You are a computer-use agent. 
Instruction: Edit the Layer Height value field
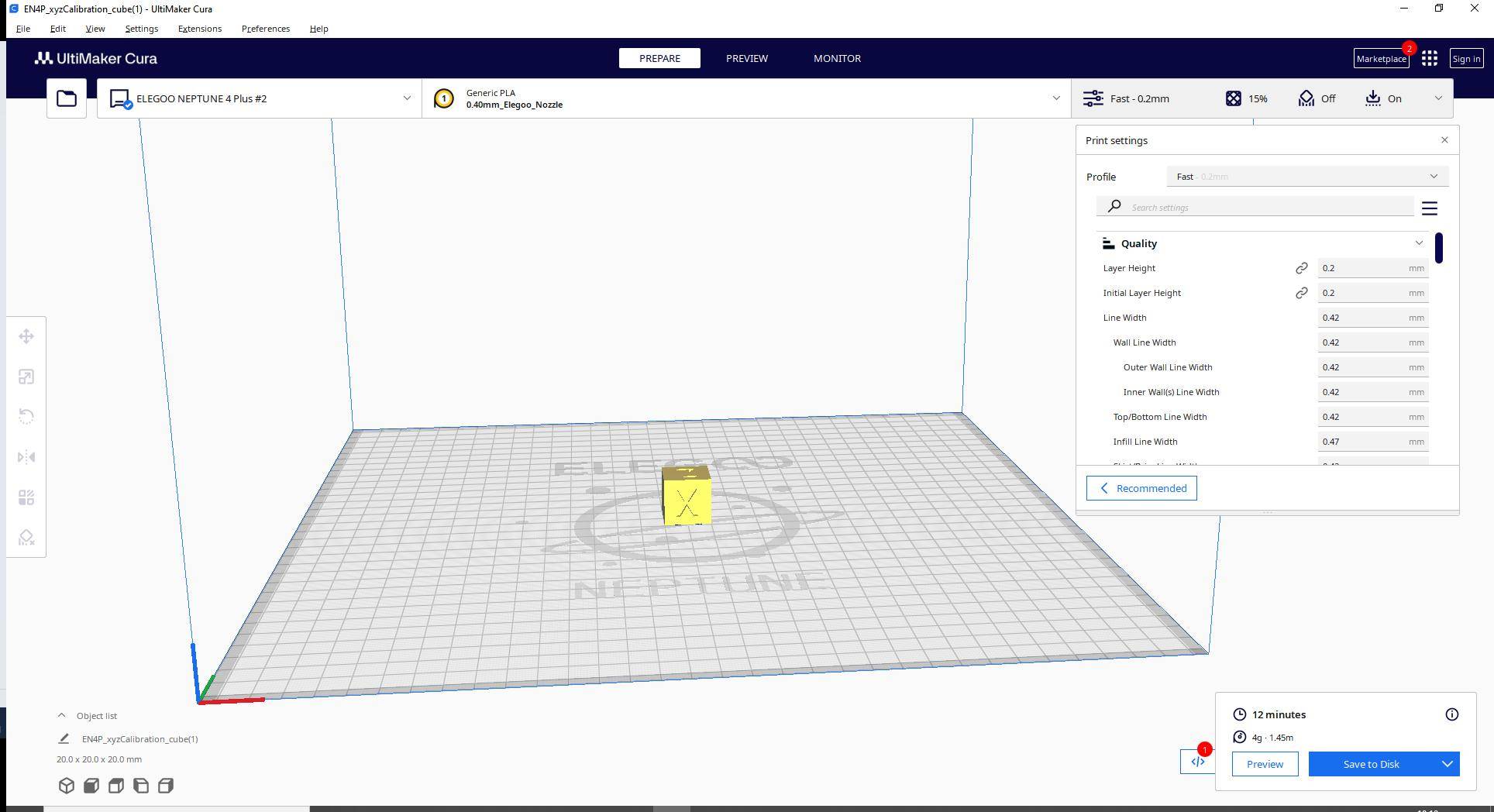pyautogui.click(x=1373, y=268)
